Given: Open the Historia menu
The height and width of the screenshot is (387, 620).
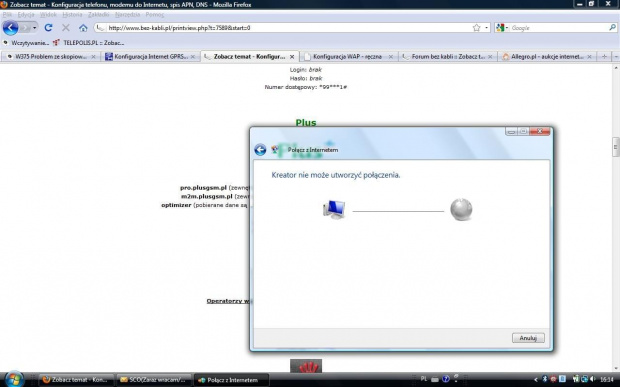Looking at the screenshot, I should click(x=72, y=15).
